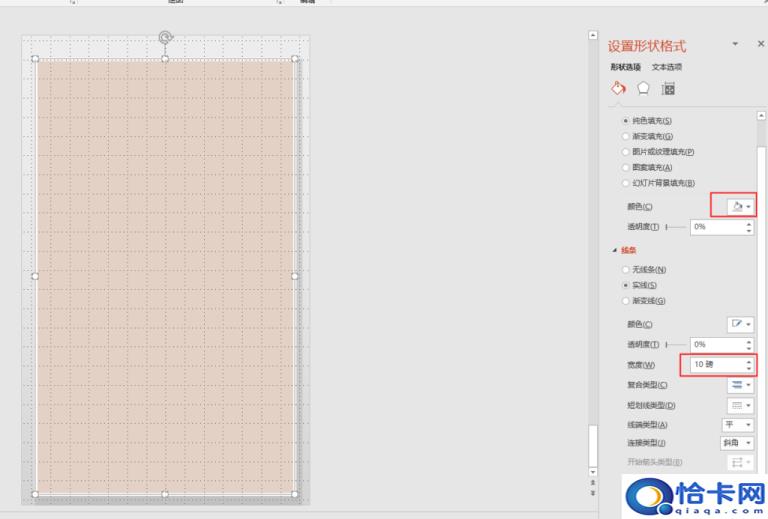Open the compound type (复合类型) line style picker
Viewport: 768px width, 519px height.
pos(739,384)
